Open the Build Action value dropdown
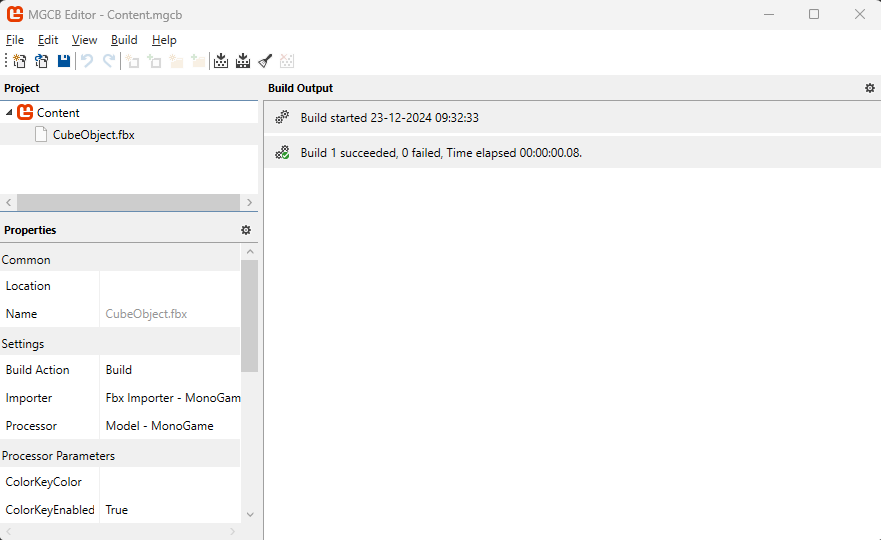Image resolution: width=881 pixels, height=540 pixels. pos(170,370)
